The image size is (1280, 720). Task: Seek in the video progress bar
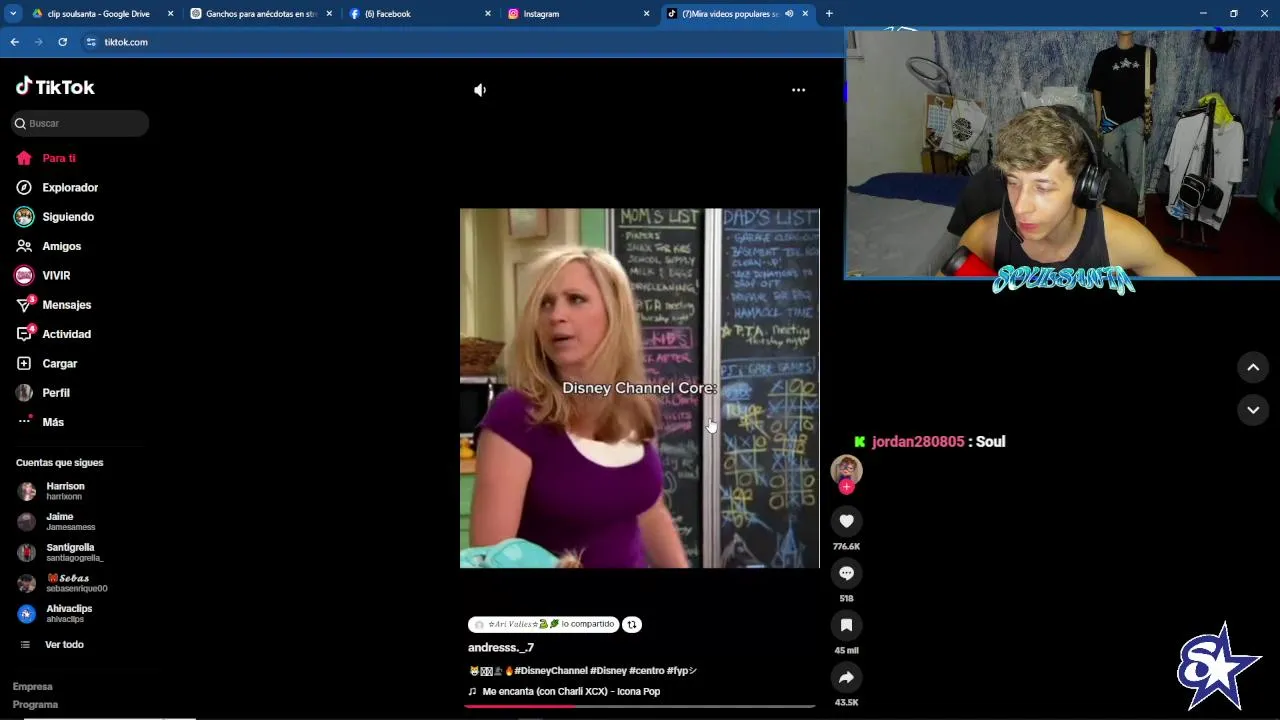[x=639, y=706]
